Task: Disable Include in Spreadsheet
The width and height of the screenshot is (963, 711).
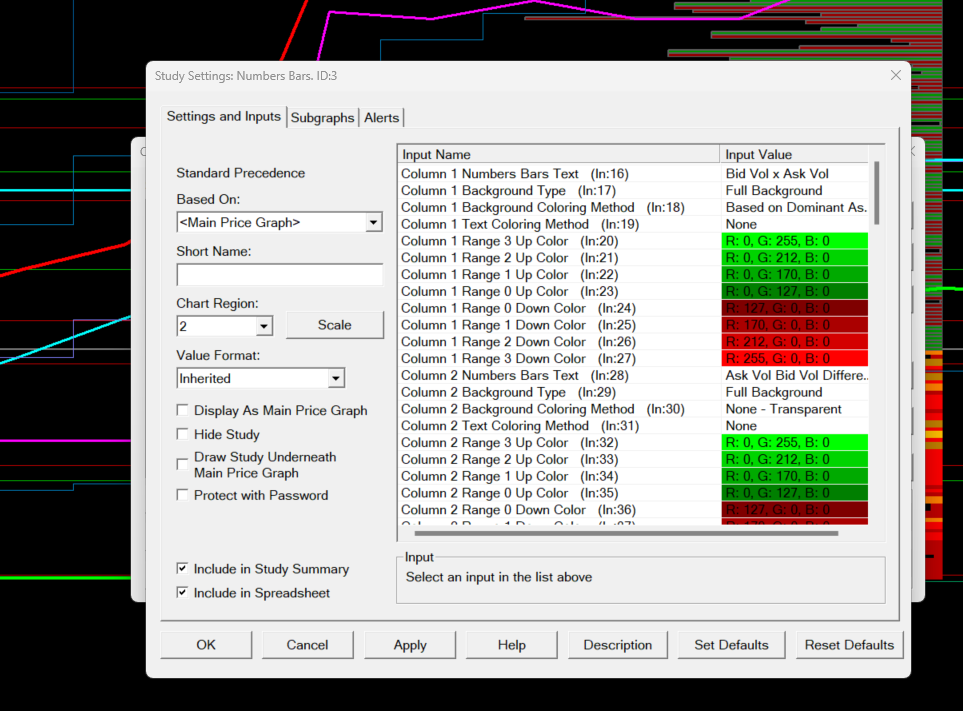Action: (182, 593)
